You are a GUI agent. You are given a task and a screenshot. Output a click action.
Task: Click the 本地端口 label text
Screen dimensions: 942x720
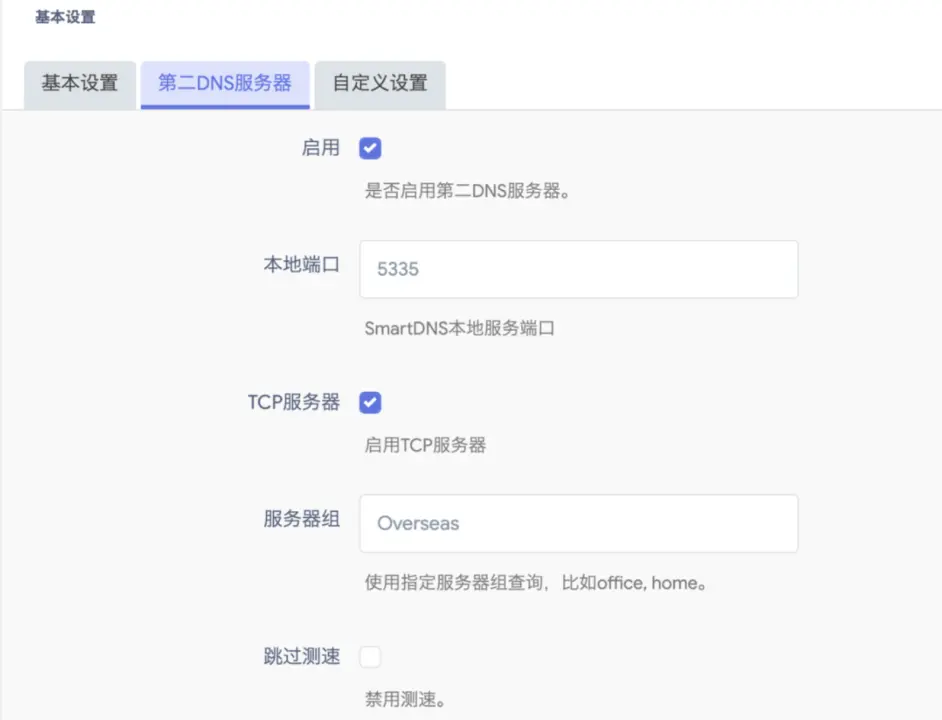pos(301,265)
